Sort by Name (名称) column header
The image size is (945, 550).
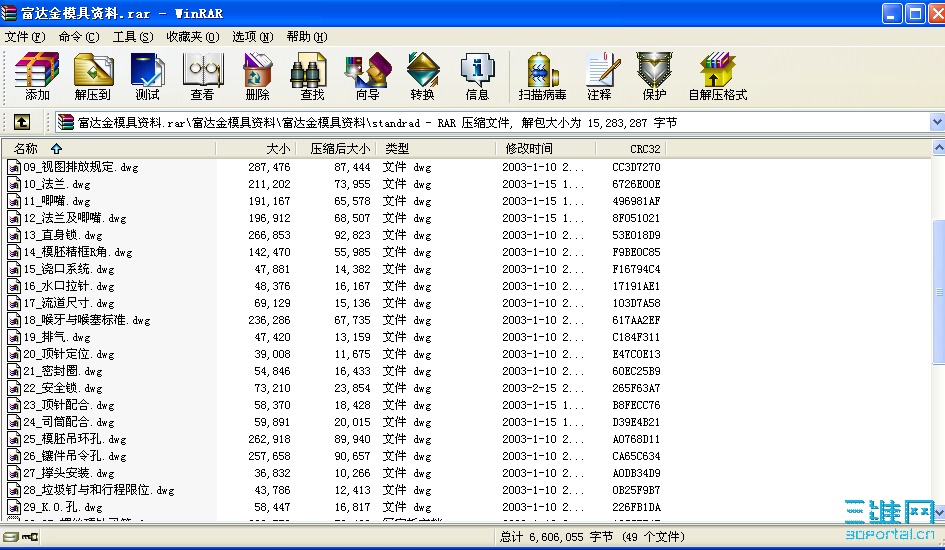[x=108, y=148]
